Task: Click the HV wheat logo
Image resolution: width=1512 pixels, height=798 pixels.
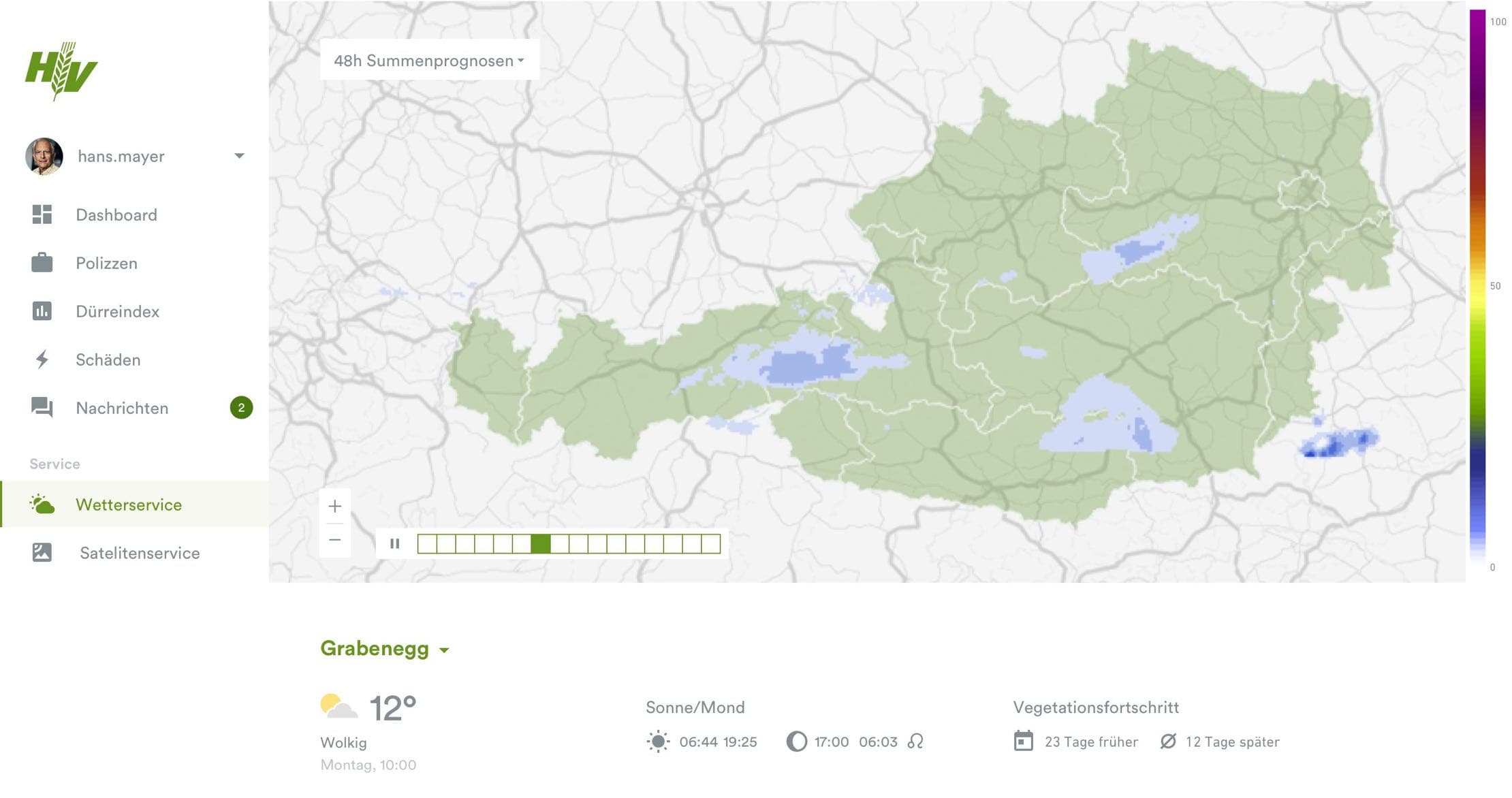Action: click(x=61, y=71)
